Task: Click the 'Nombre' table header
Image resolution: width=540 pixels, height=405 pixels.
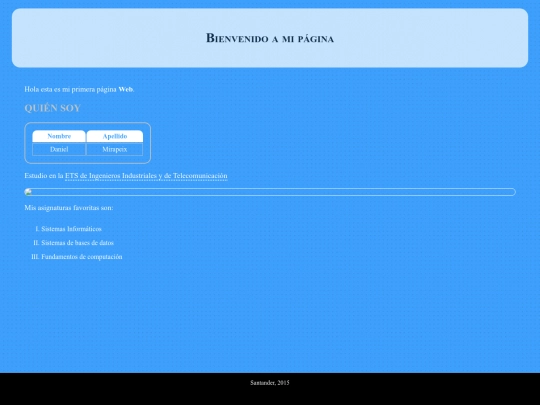Action: (59, 136)
